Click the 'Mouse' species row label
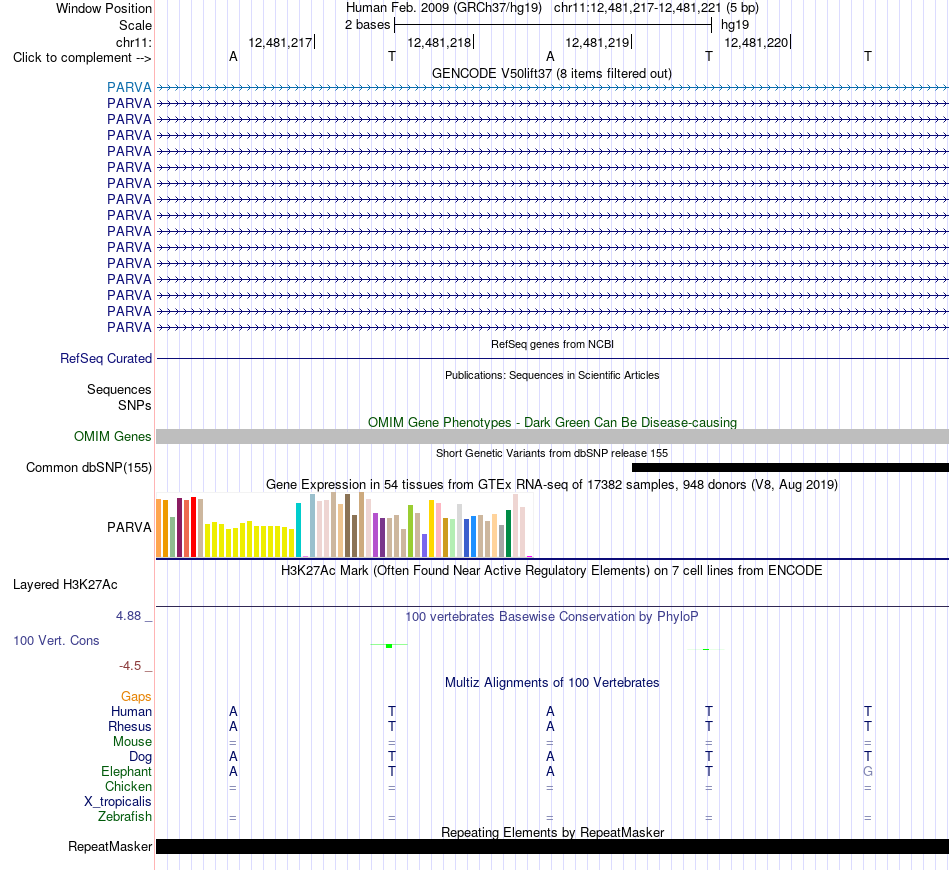This screenshot has width=950, height=870. coord(132,742)
